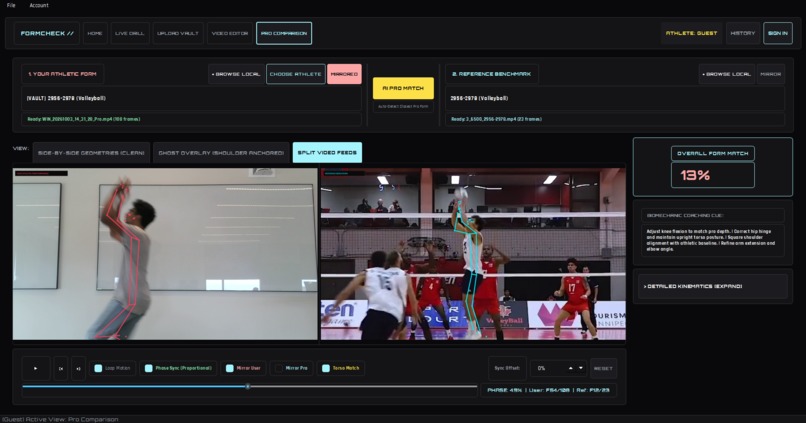Increase Sync Offset with up arrow

click(x=571, y=368)
